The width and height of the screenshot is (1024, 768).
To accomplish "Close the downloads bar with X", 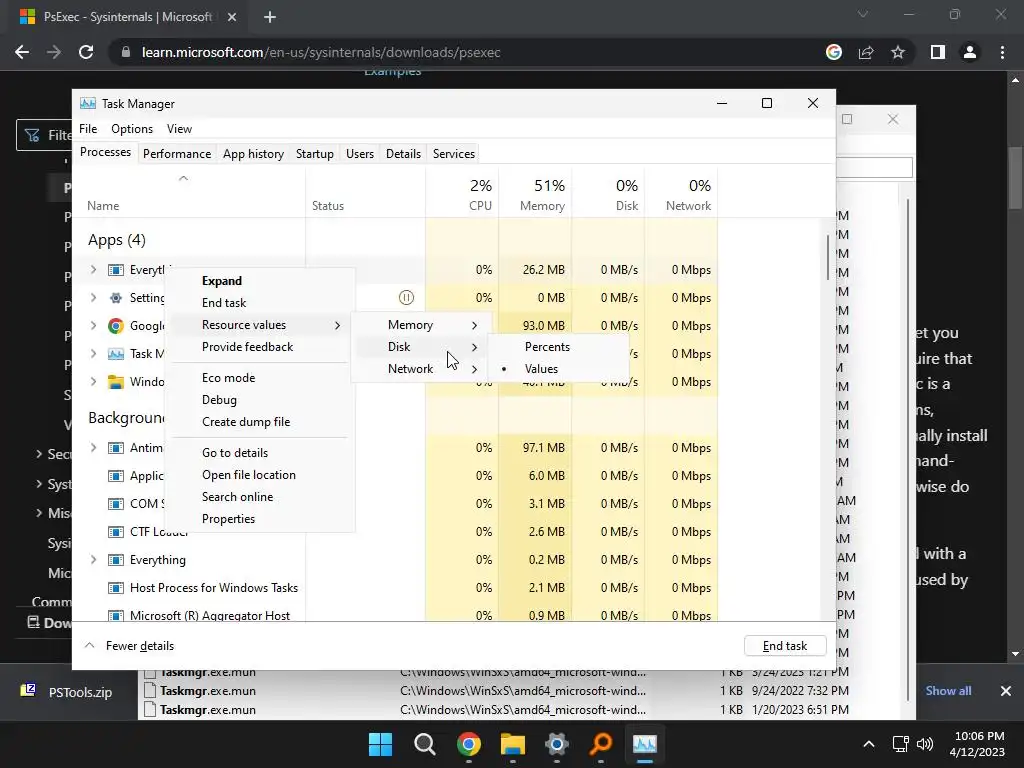I will click(1006, 691).
